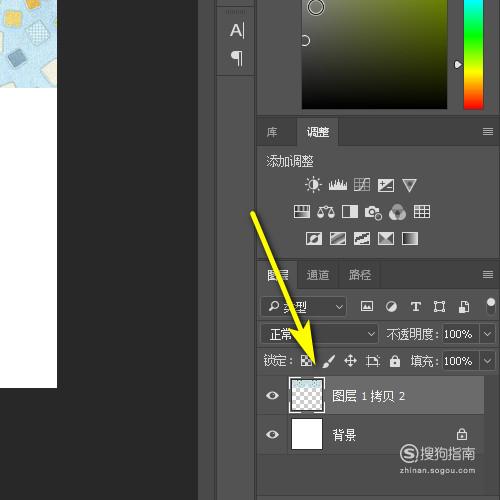Lock image pixels with brush icon
500x500 pixels.
point(329,361)
